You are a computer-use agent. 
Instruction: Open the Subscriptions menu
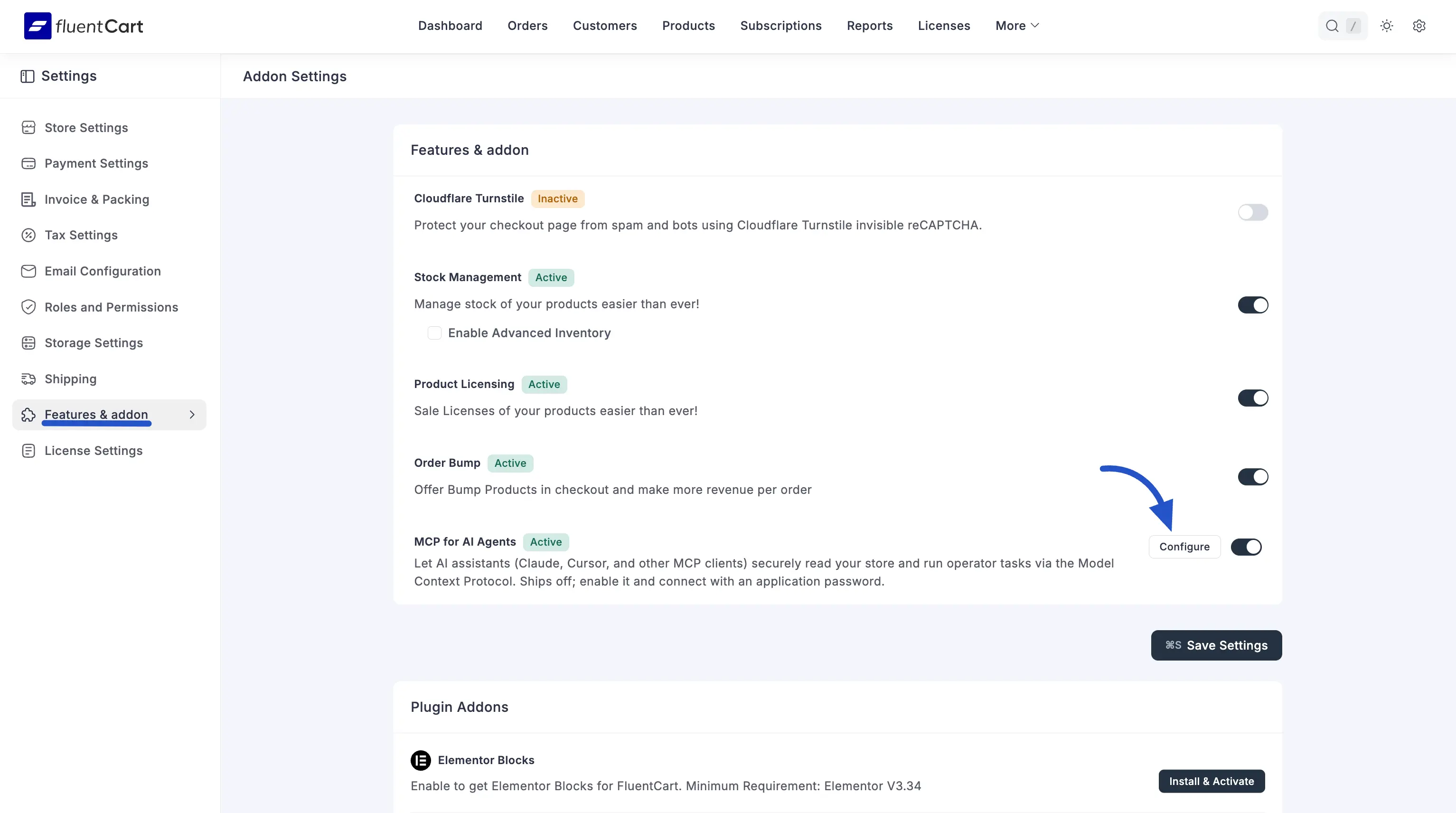(x=780, y=26)
